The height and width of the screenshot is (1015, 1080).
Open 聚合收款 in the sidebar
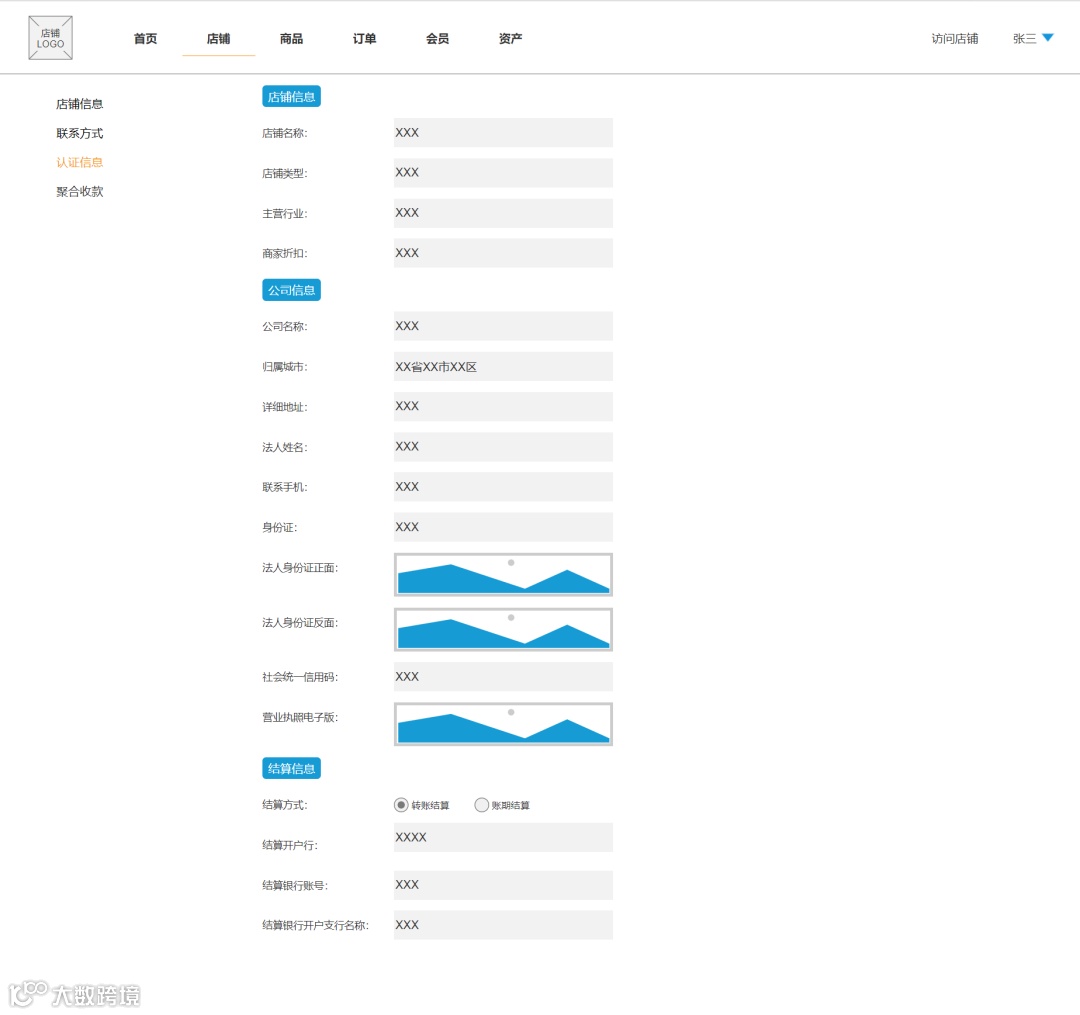point(80,191)
